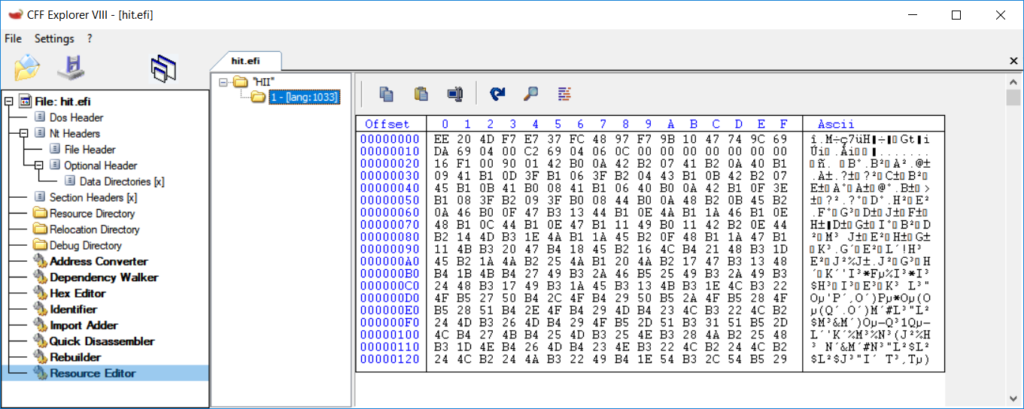The height and width of the screenshot is (409, 1024).
Task: Select Dos Header in the tree
Action: pyautogui.click(x=76, y=118)
